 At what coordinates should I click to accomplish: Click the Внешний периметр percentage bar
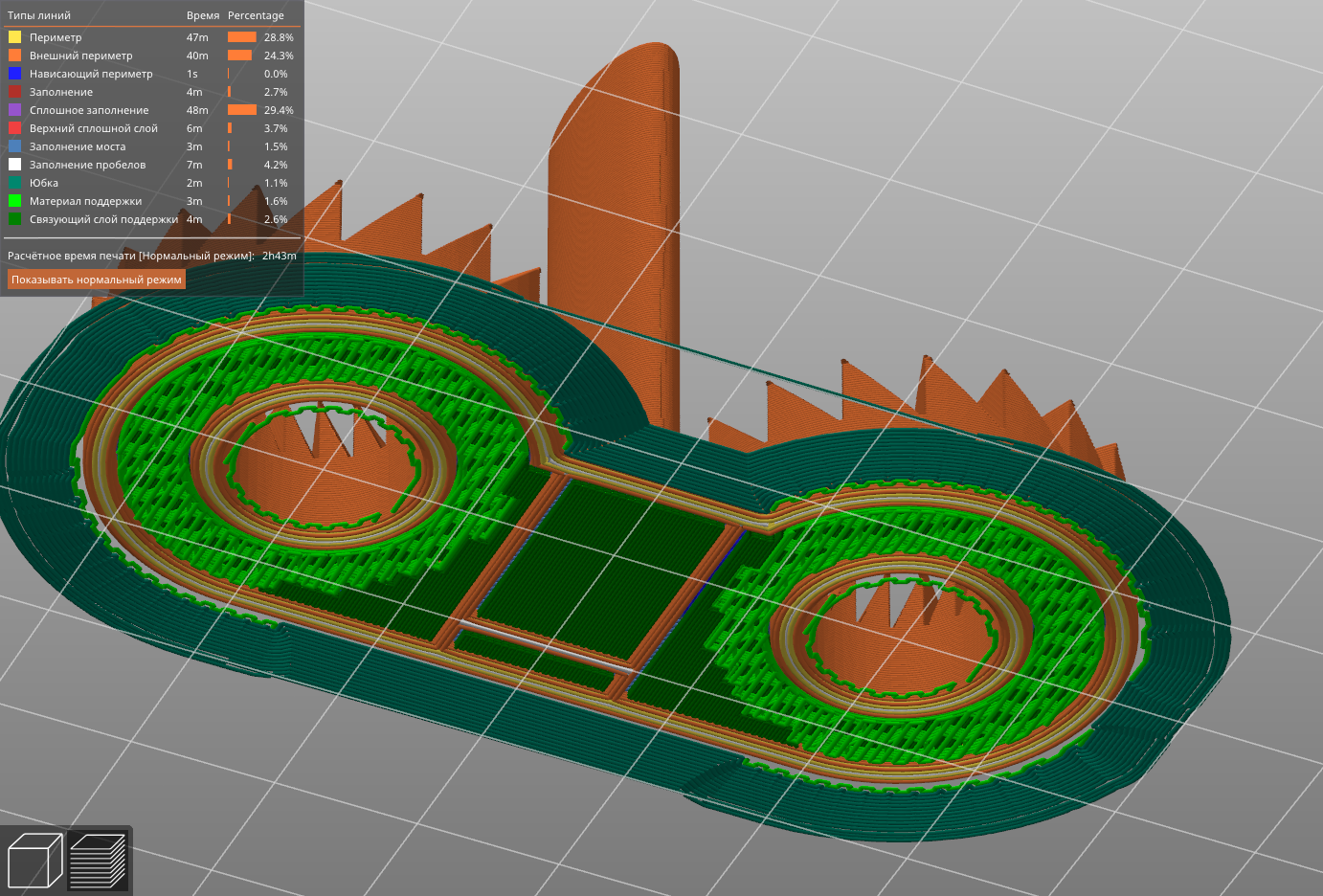click(x=239, y=56)
